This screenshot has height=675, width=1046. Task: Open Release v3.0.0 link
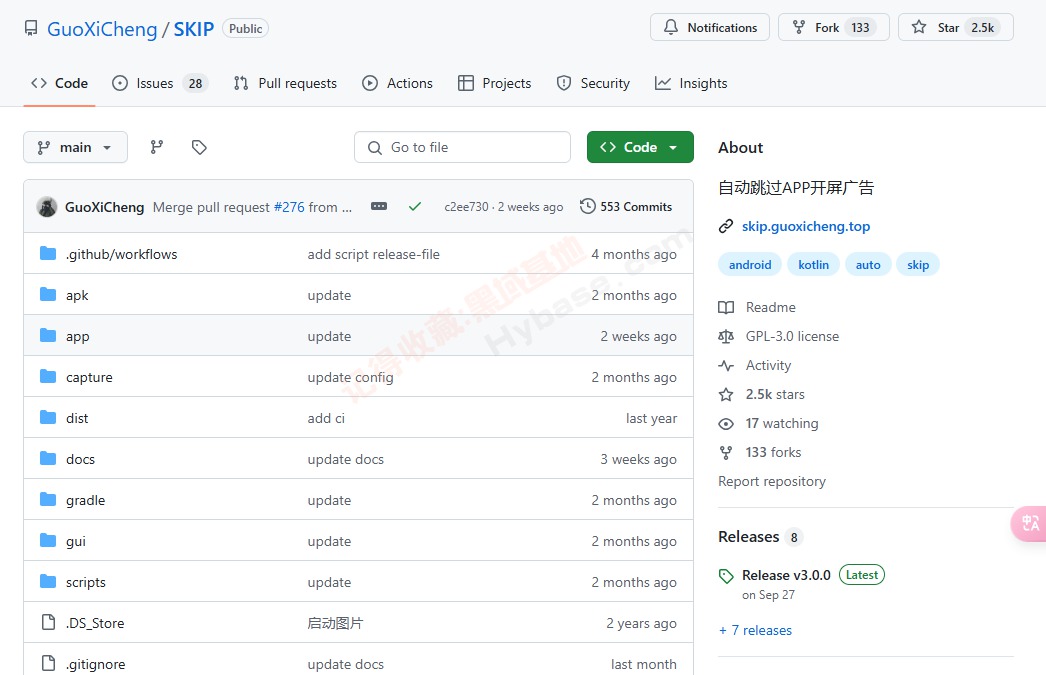[x=787, y=575]
